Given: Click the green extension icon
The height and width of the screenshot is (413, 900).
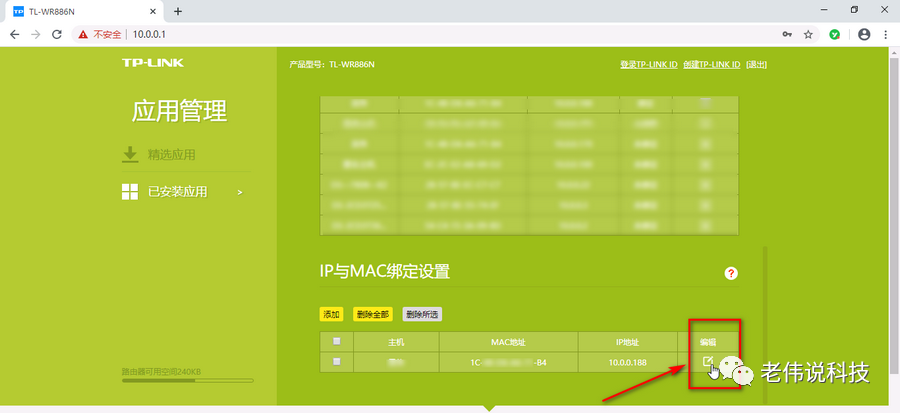Looking at the screenshot, I should (835, 34).
